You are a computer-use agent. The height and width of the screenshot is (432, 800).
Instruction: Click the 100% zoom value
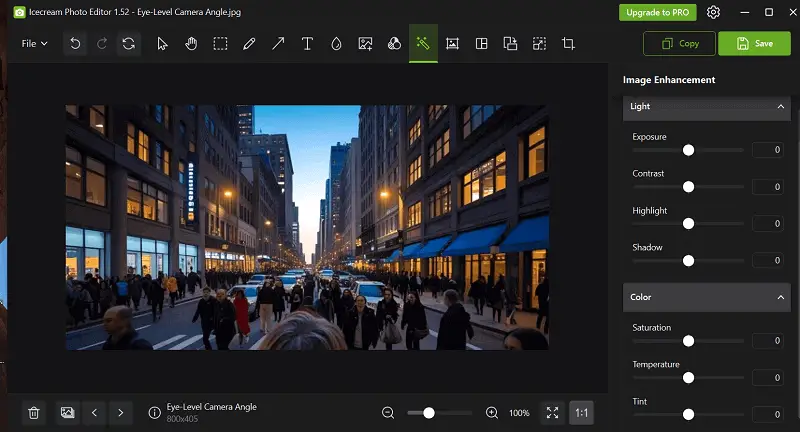[519, 413]
